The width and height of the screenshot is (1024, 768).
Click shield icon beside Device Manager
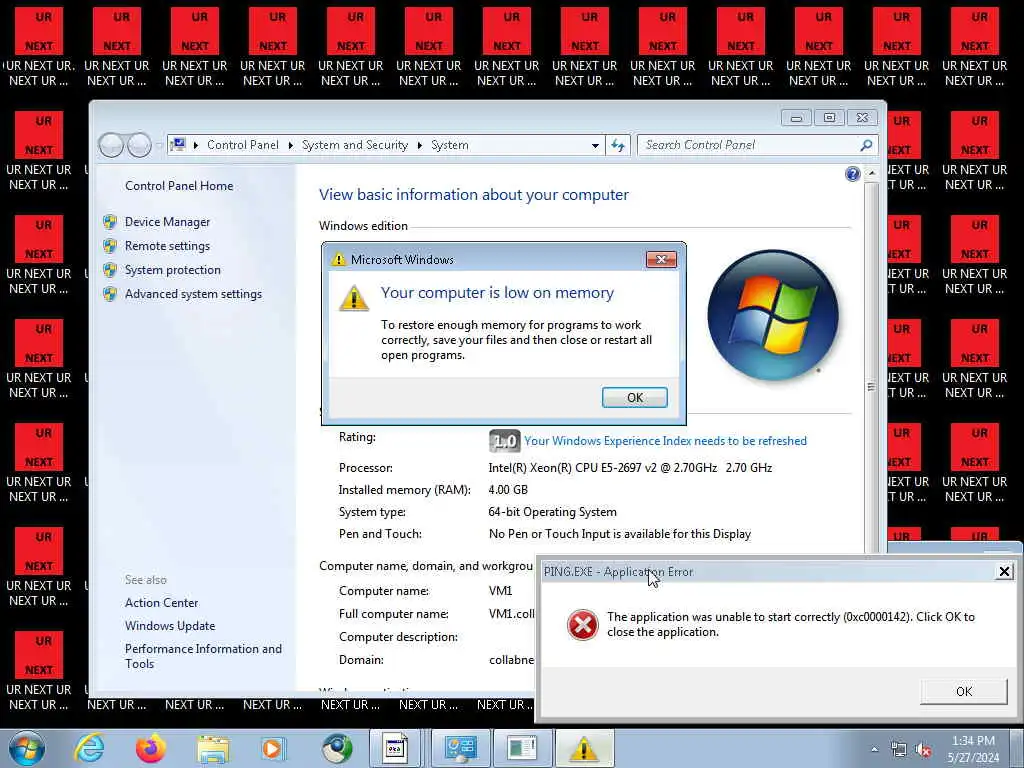(110, 222)
